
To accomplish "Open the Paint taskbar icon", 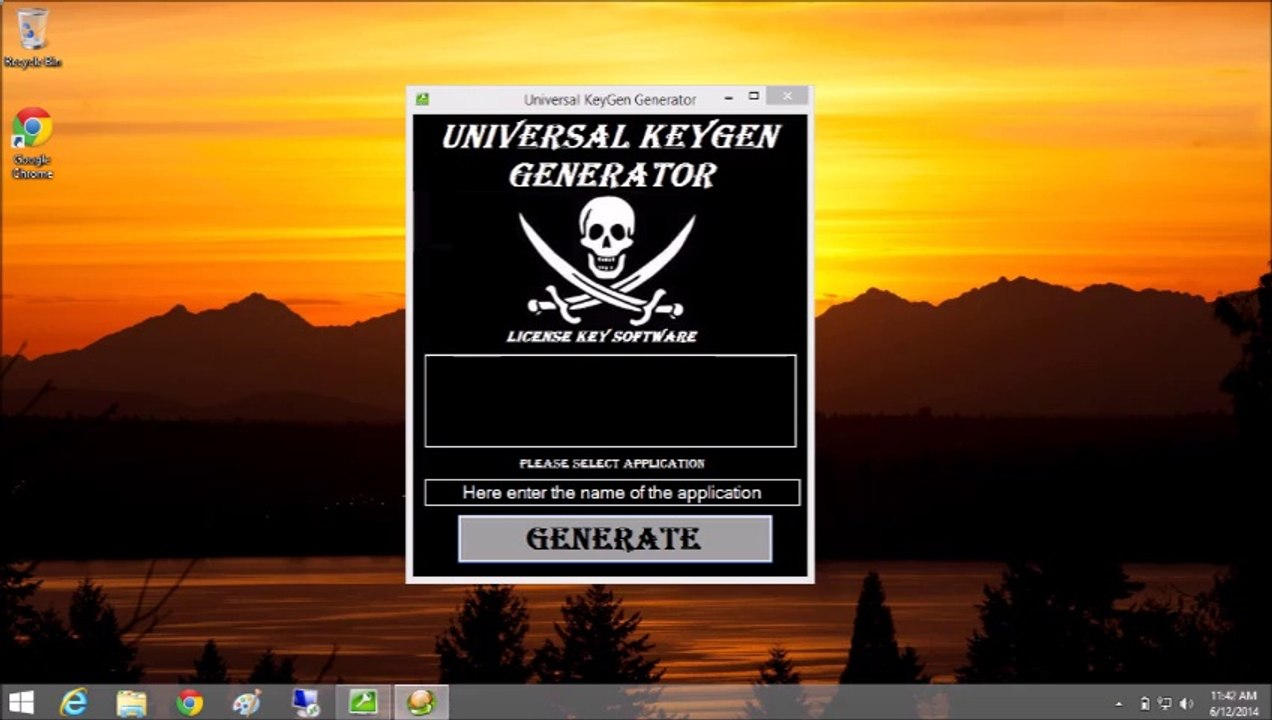I will [247, 702].
